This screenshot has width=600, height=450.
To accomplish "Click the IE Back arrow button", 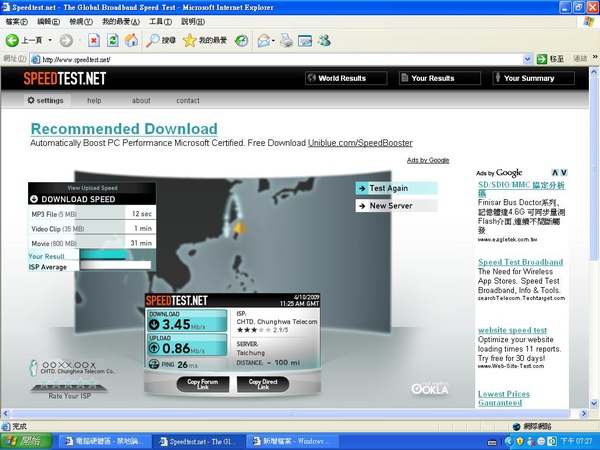I will [x=12, y=40].
